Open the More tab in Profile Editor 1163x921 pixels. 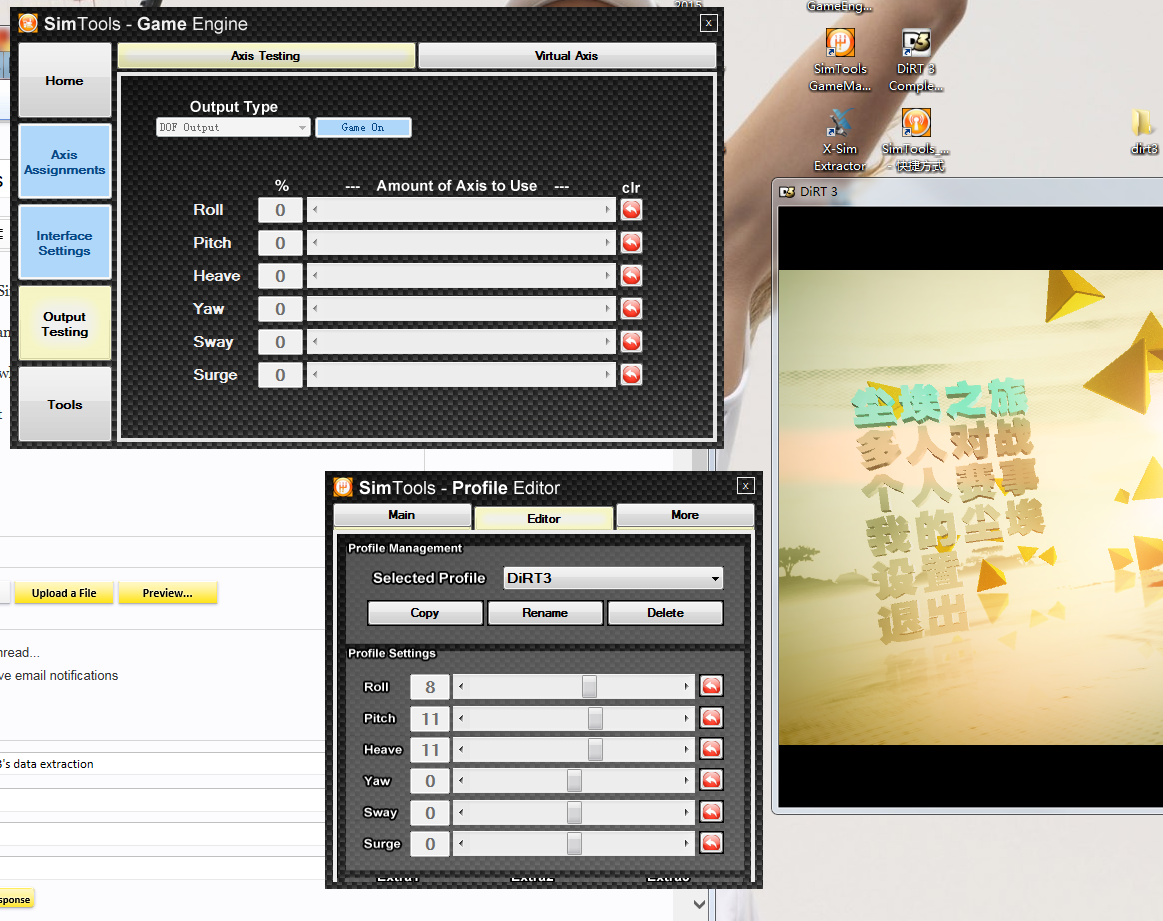pyautogui.click(x=685, y=515)
